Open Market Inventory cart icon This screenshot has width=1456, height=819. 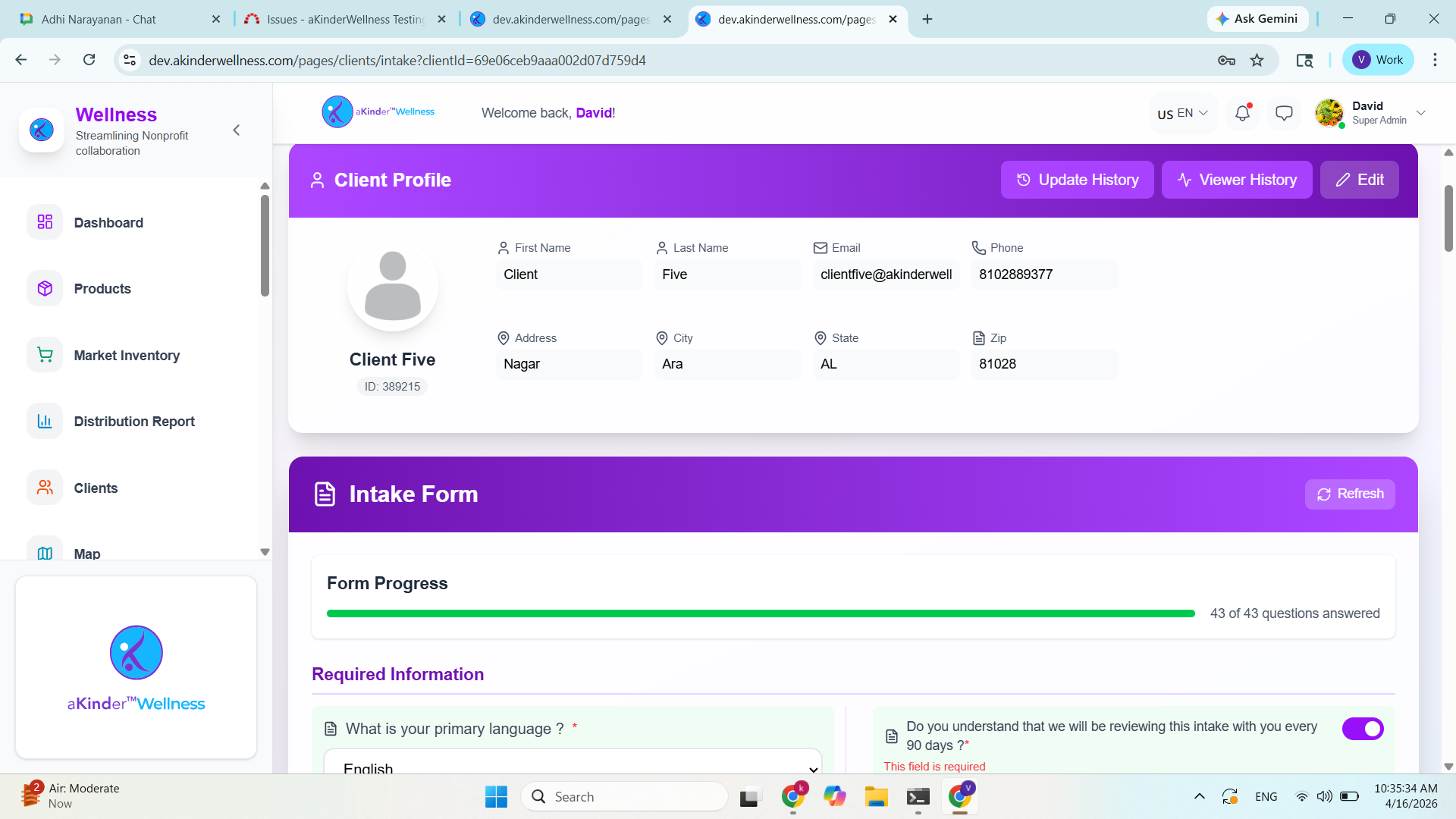(x=45, y=355)
